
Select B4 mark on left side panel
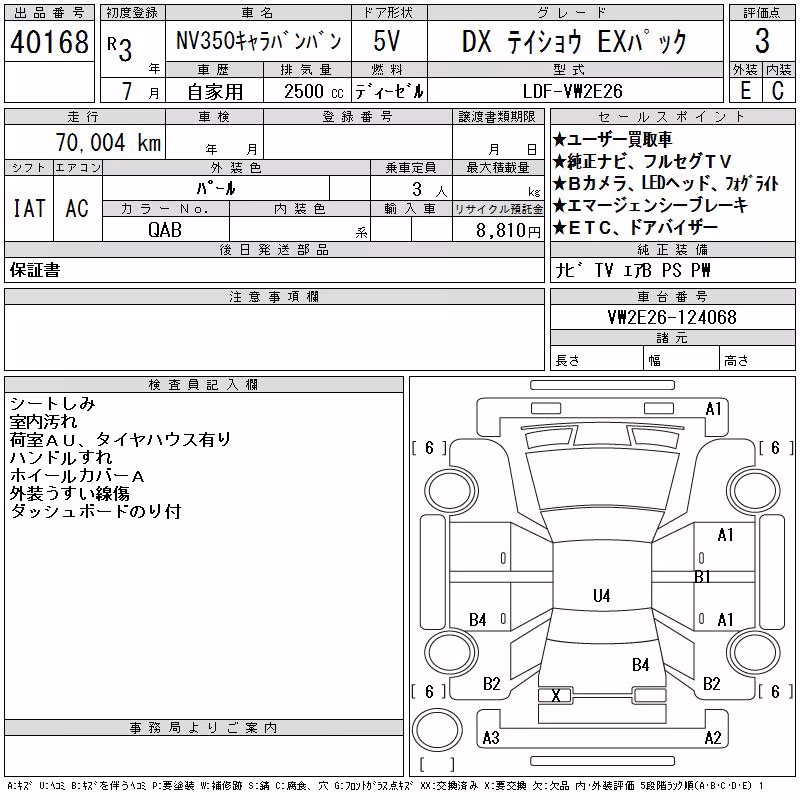[478, 620]
